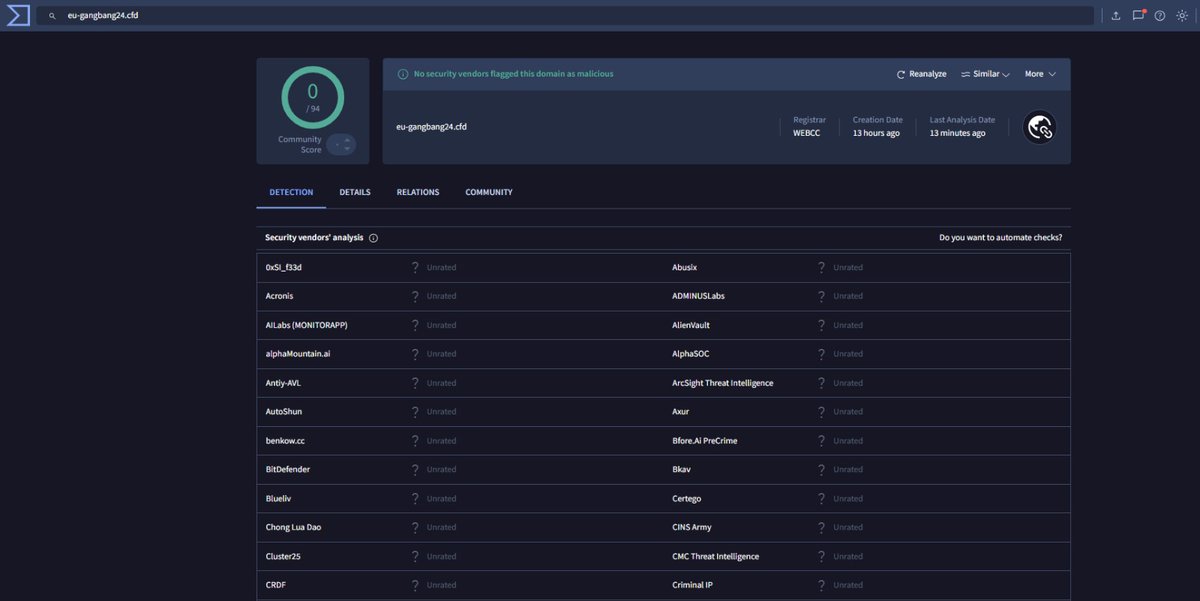The height and width of the screenshot is (601, 1200).
Task: Click the unrated question icon for CMC Threat Intelligence
Action: [x=822, y=556]
